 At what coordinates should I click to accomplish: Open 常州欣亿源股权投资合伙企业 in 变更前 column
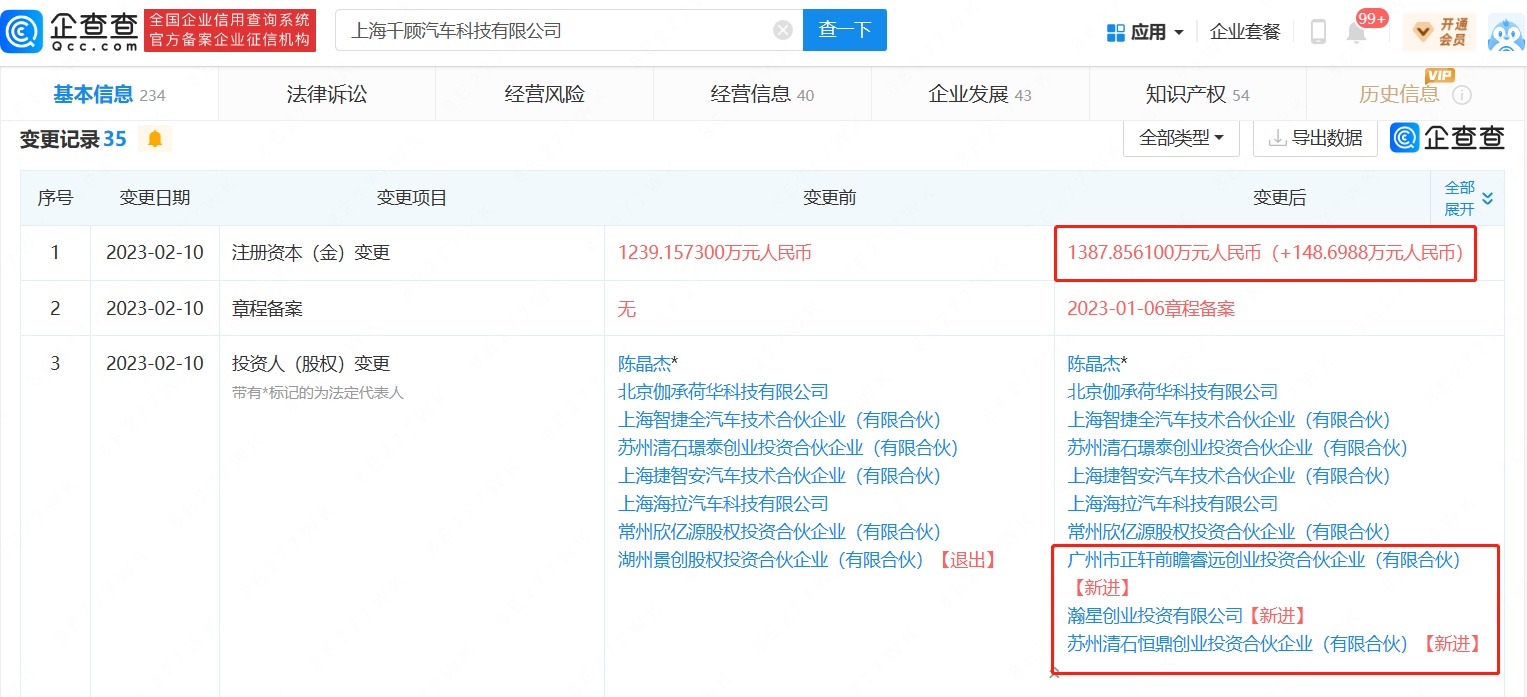(x=780, y=532)
